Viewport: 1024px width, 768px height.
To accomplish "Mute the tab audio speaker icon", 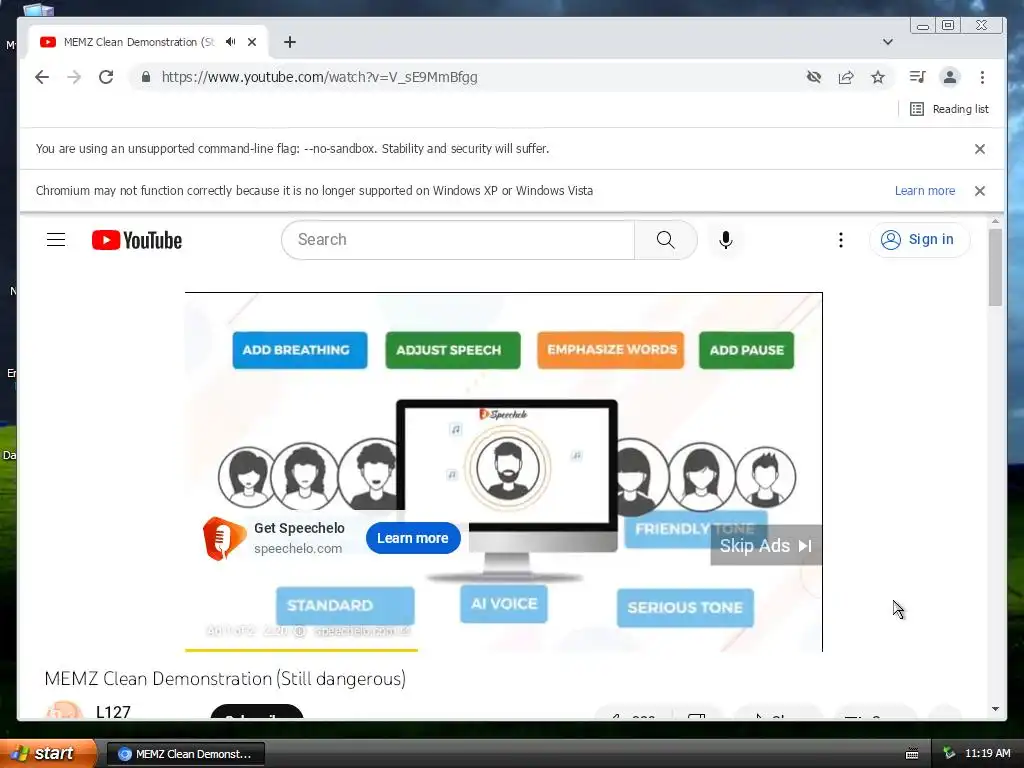I will pos(231,42).
